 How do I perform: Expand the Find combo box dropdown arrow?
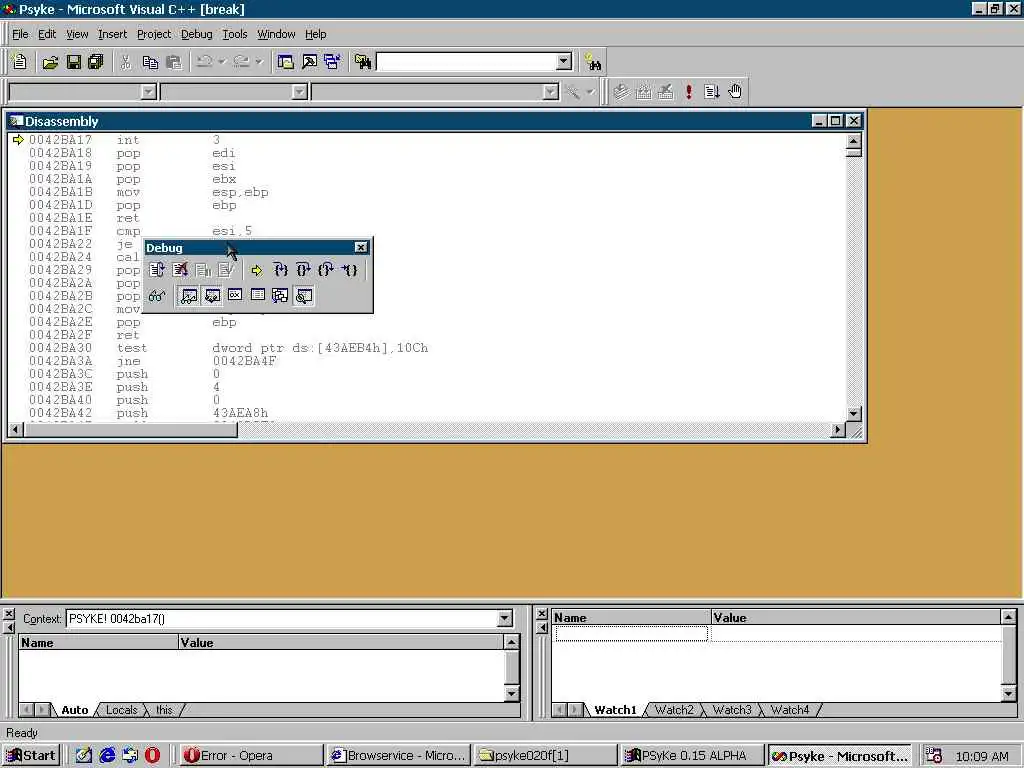564,62
